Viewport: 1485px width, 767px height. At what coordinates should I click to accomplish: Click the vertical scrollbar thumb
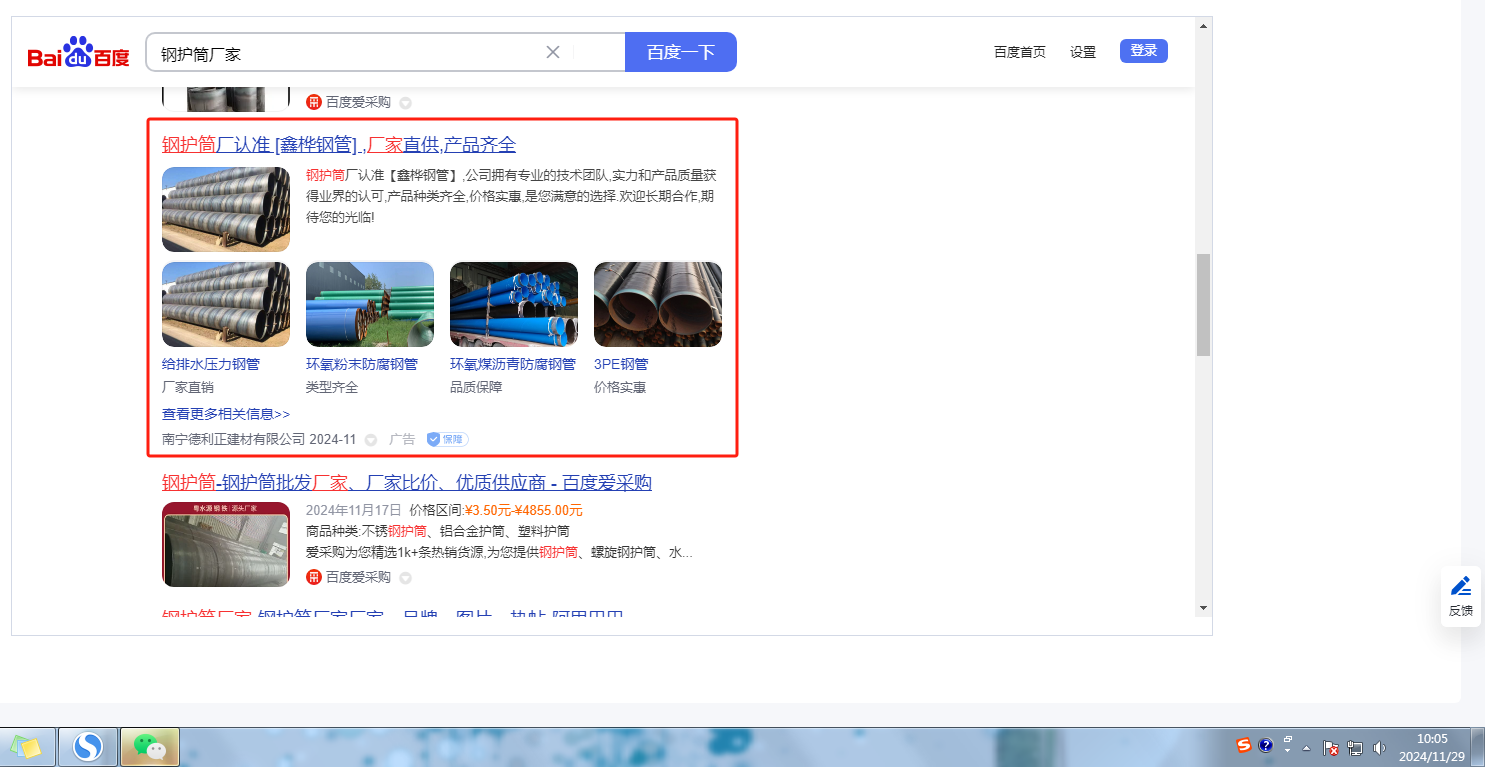[x=1204, y=305]
